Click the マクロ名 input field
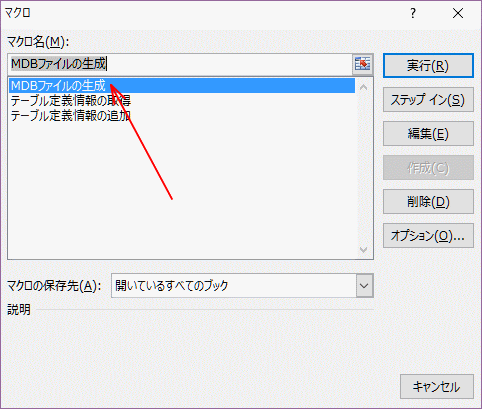This screenshot has width=482, height=409. (x=180, y=64)
